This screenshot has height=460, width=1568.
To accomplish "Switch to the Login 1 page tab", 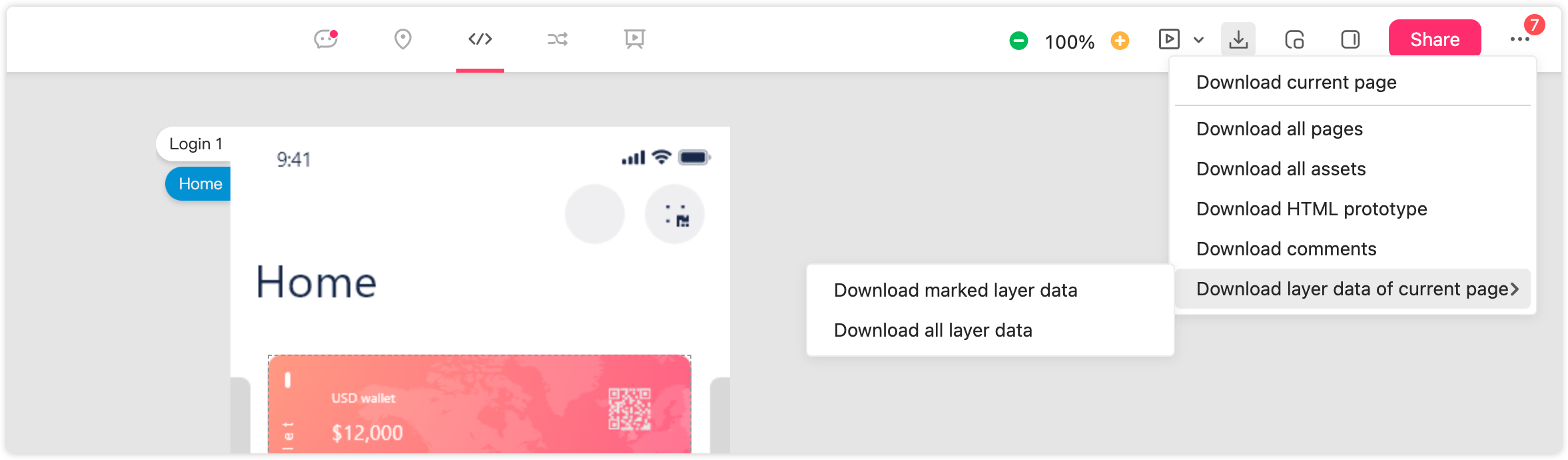I will click(195, 144).
